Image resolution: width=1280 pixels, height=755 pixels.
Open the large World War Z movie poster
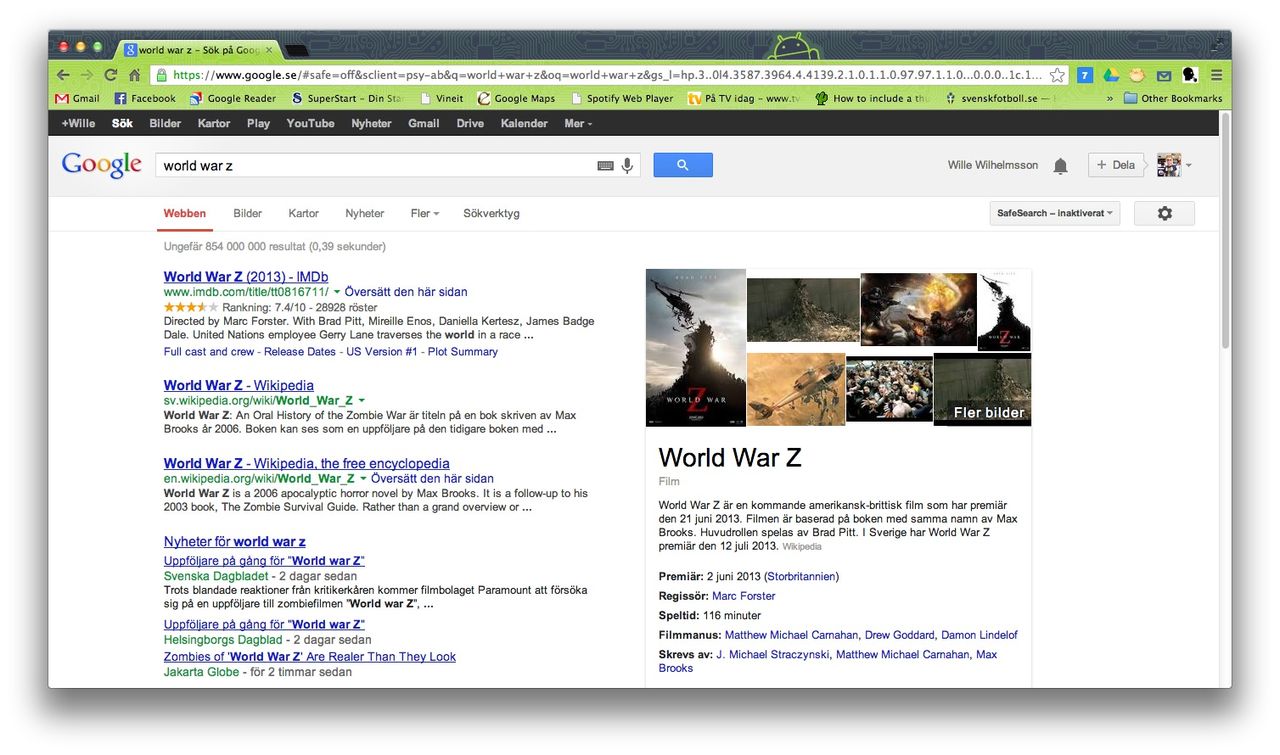click(x=696, y=347)
